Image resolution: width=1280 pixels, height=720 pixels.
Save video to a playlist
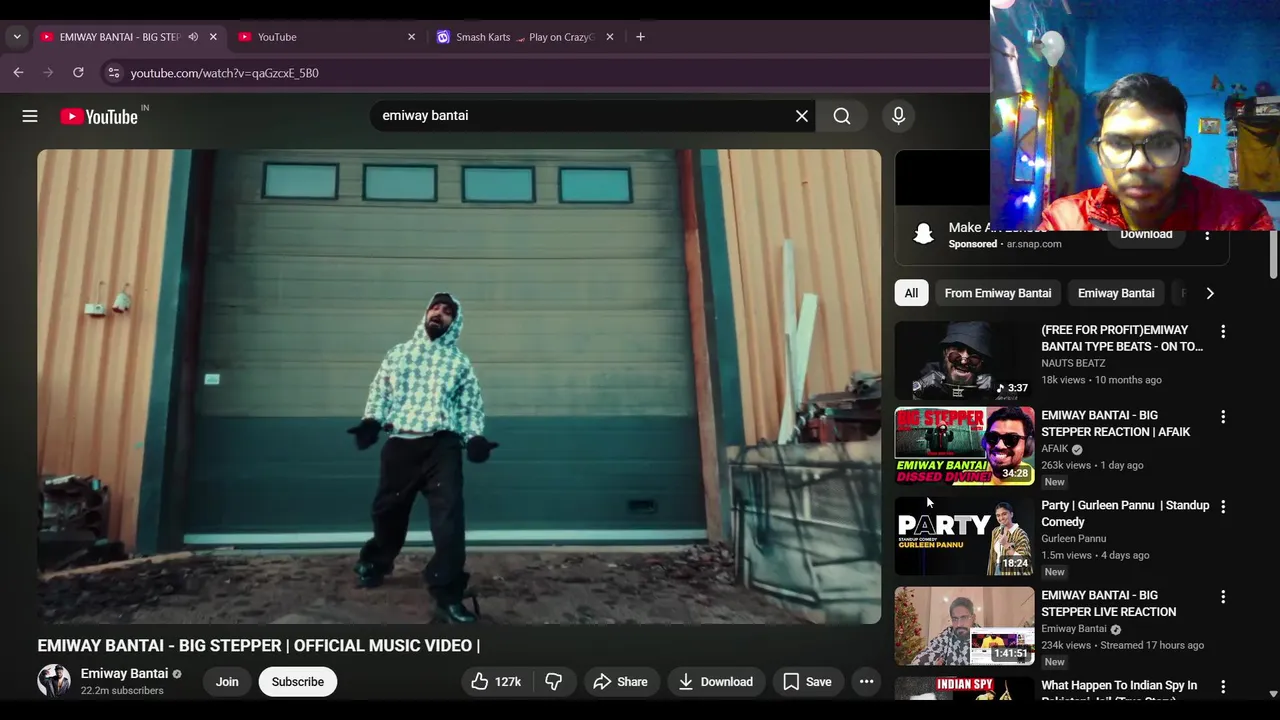[807, 682]
